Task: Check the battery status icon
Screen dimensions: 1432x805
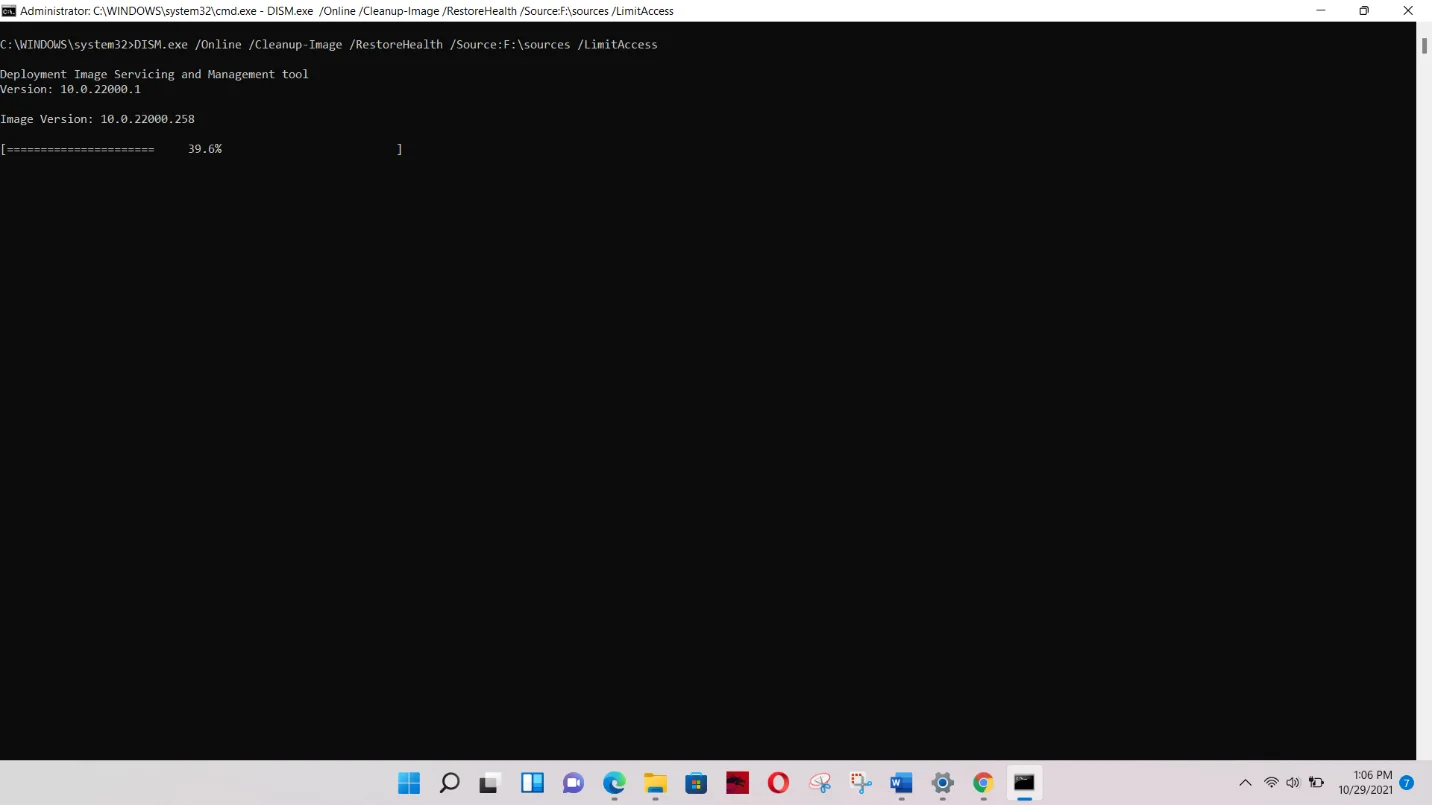Action: pyautogui.click(x=1317, y=783)
